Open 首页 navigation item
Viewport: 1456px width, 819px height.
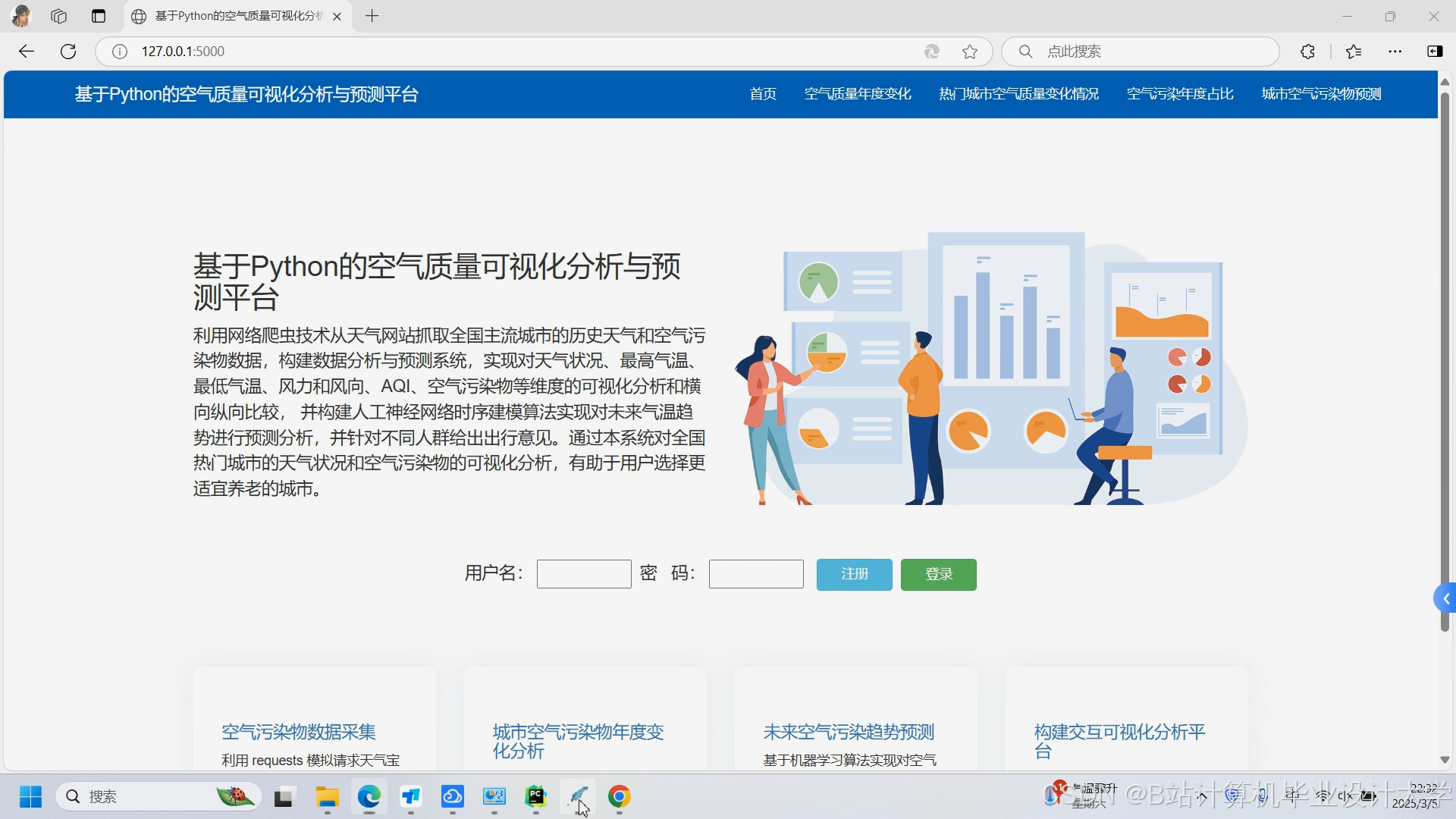[763, 94]
